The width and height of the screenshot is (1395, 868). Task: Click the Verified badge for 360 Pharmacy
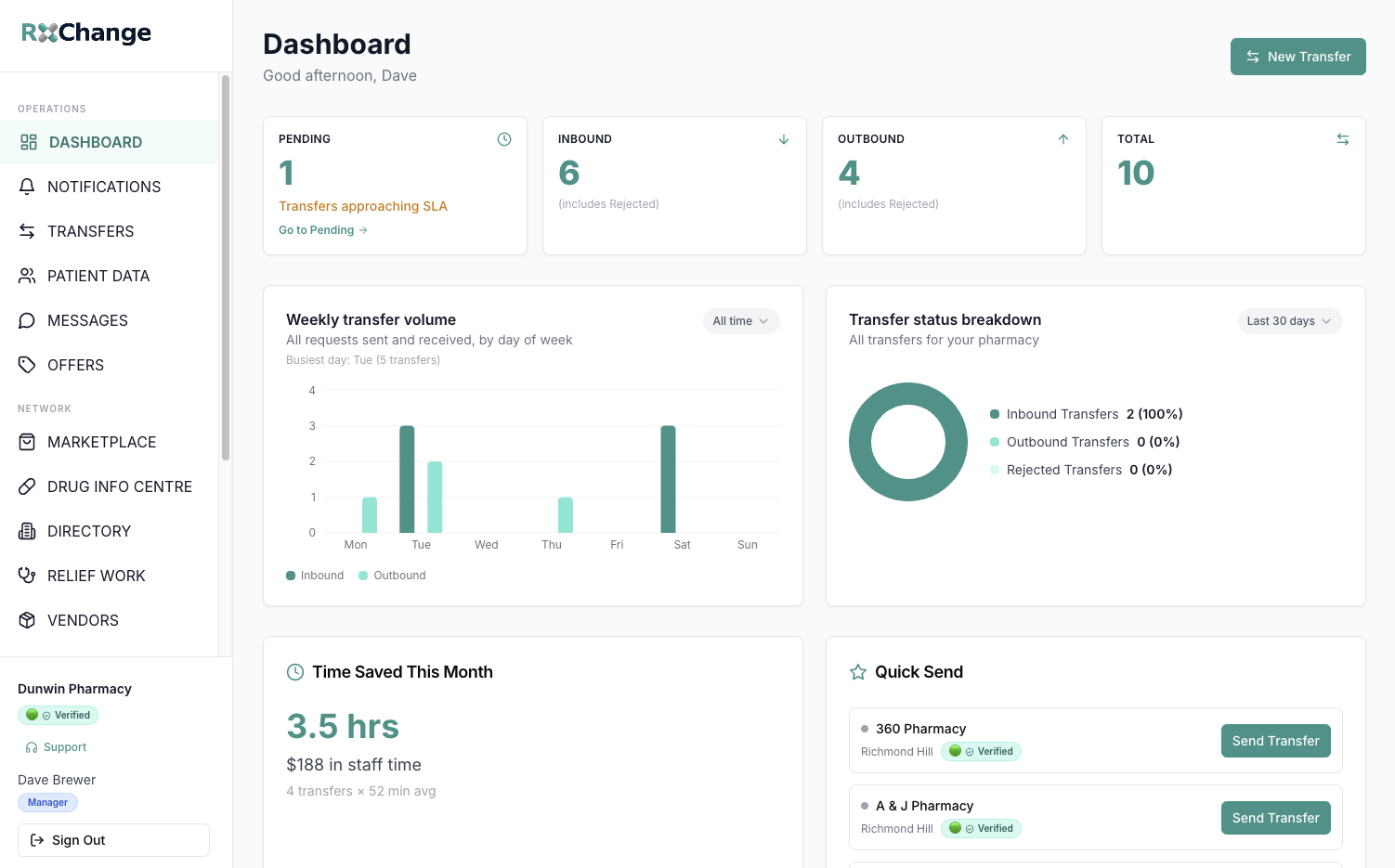pyautogui.click(x=981, y=751)
